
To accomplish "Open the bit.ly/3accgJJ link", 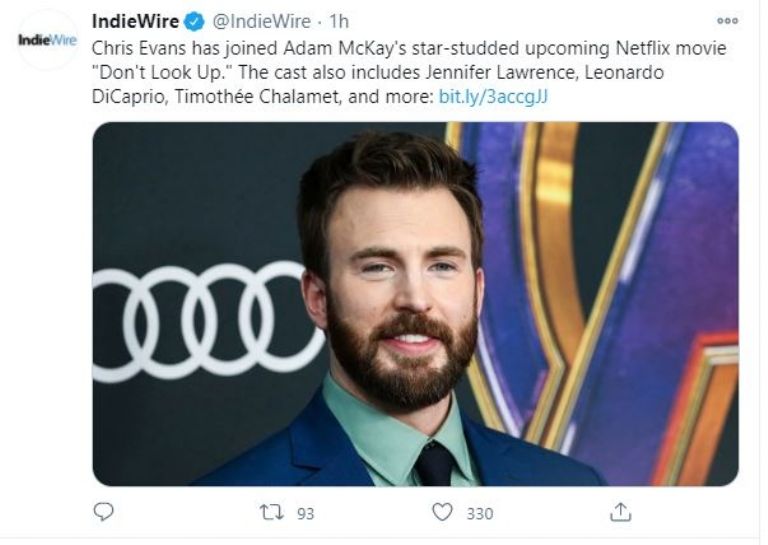I will (x=495, y=97).
